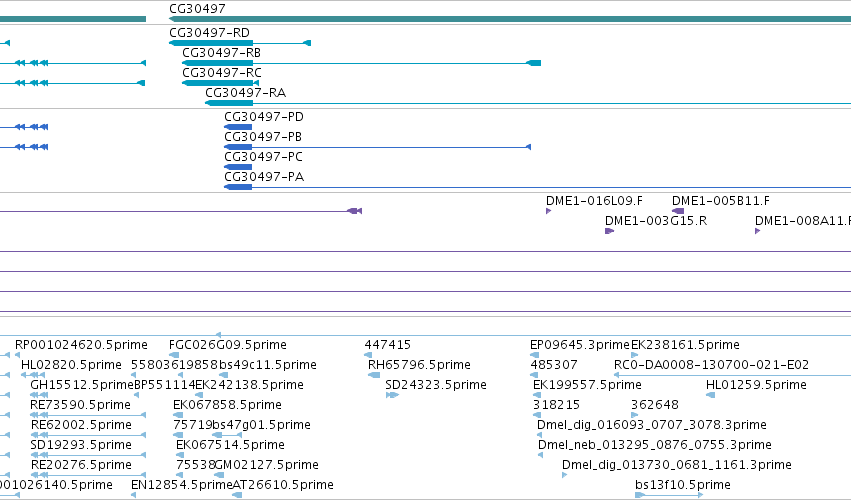Select transcript CG30497-RB
This screenshot has width=851, height=500.
221,53
